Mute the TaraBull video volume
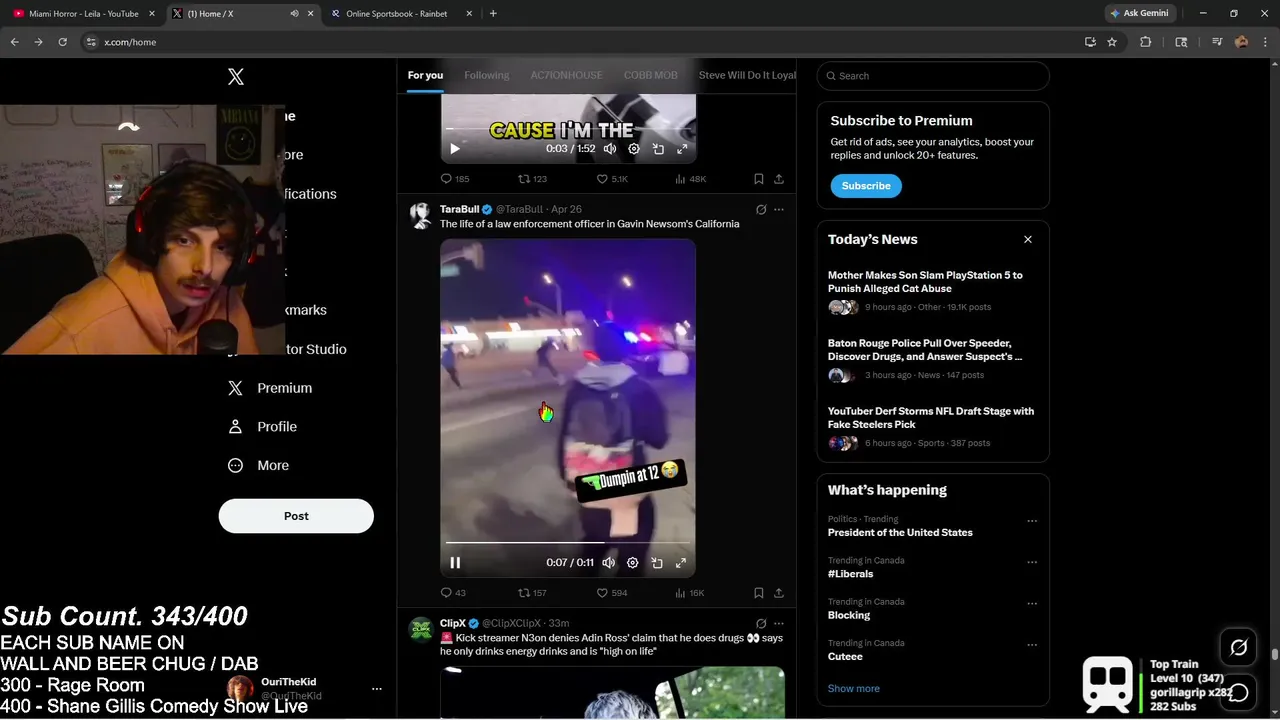 pos(608,563)
